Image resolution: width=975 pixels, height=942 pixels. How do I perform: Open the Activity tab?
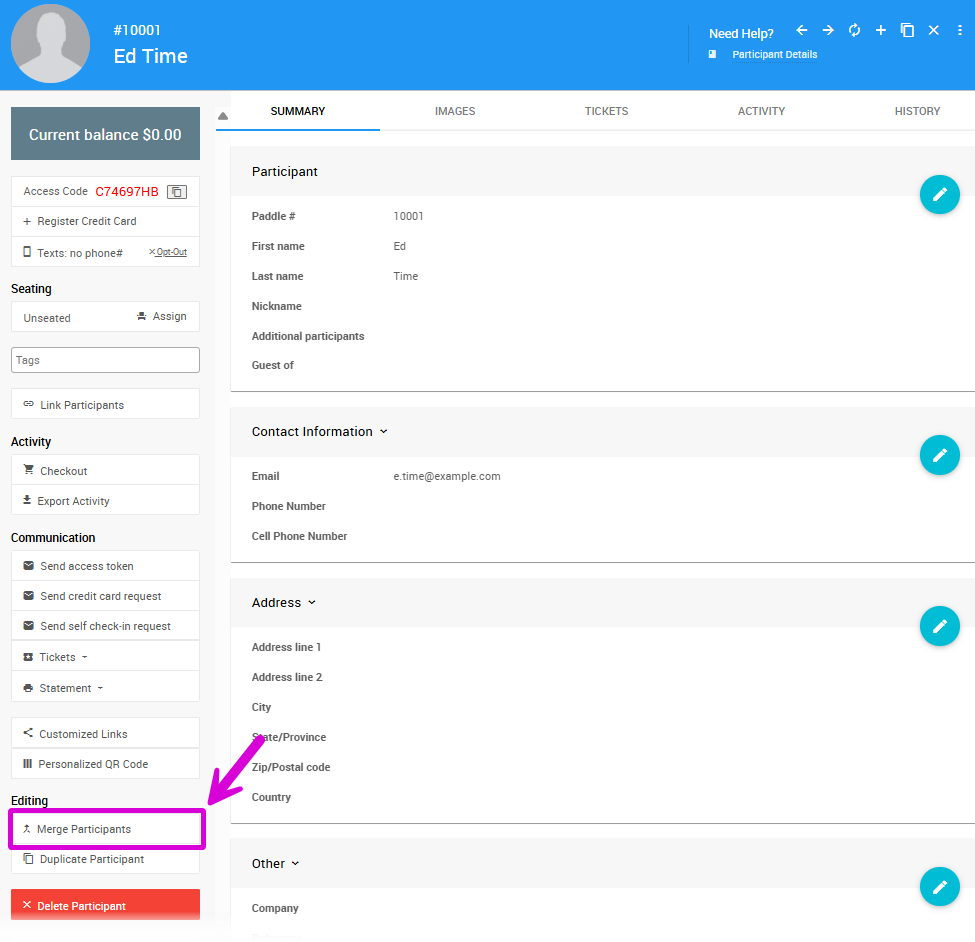pos(761,111)
